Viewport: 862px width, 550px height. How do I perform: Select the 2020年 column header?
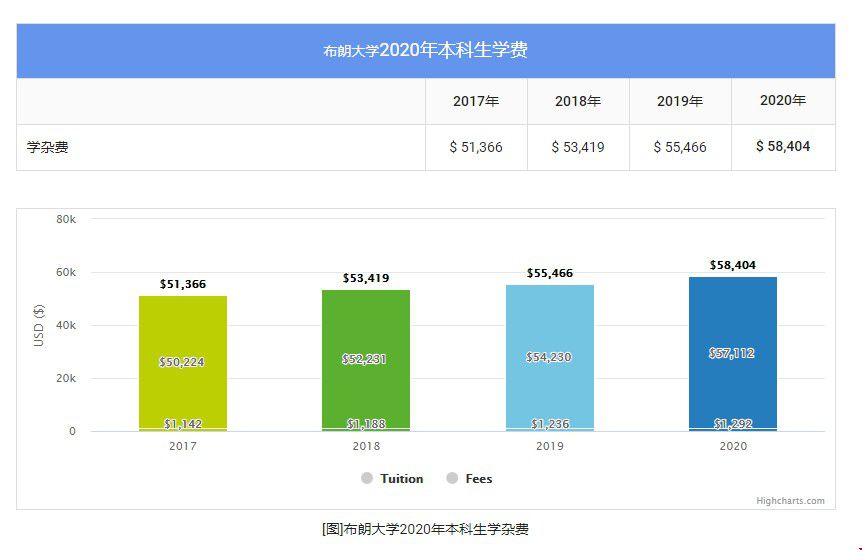(x=783, y=100)
